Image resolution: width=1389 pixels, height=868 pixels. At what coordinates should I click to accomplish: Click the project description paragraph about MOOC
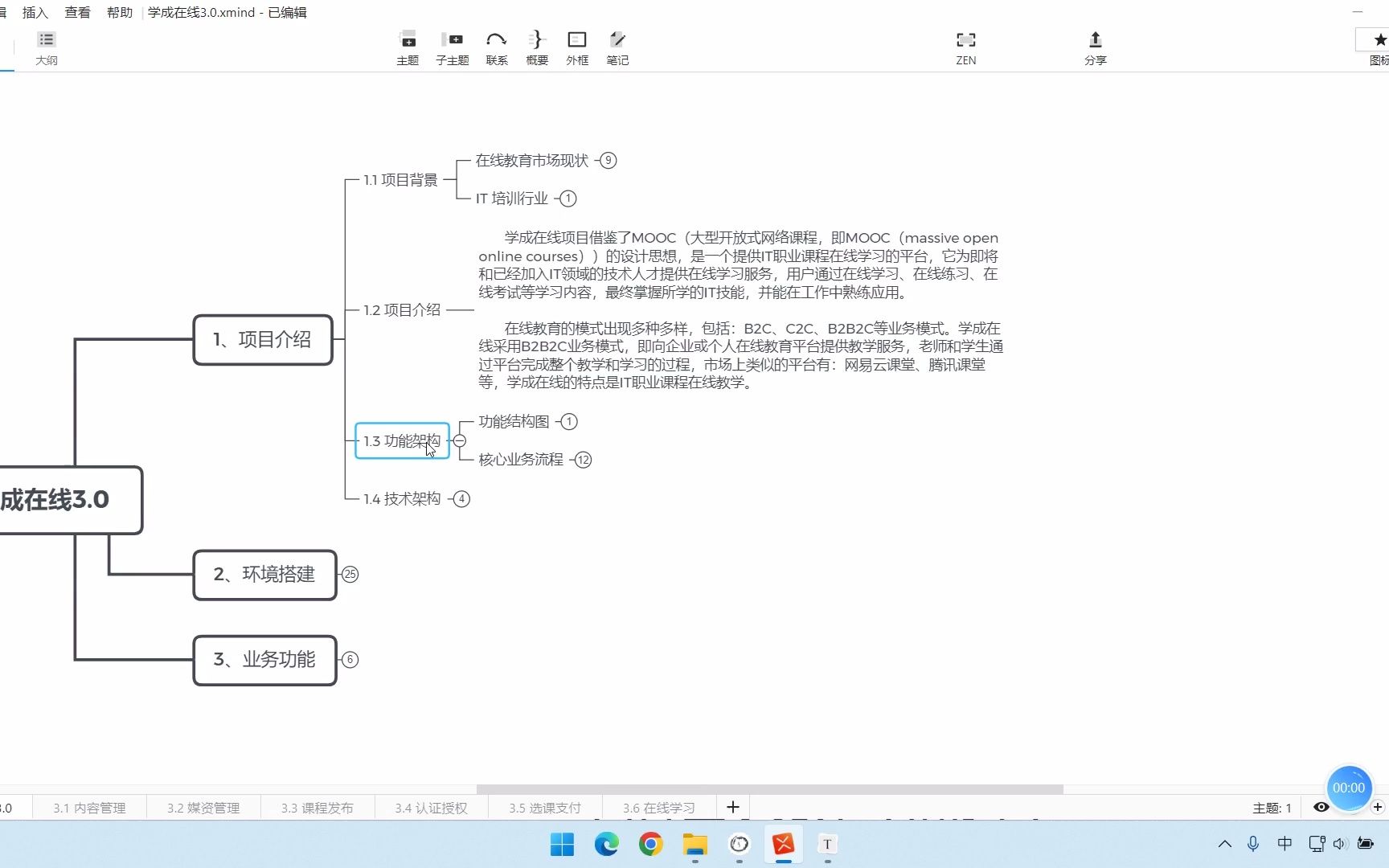(x=740, y=265)
